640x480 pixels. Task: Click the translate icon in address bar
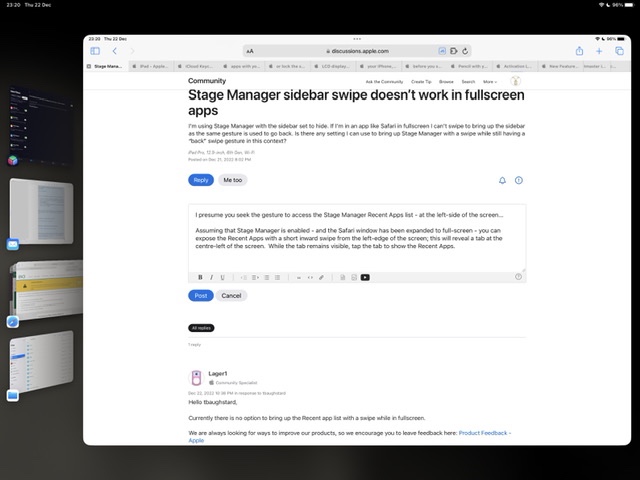click(442, 51)
